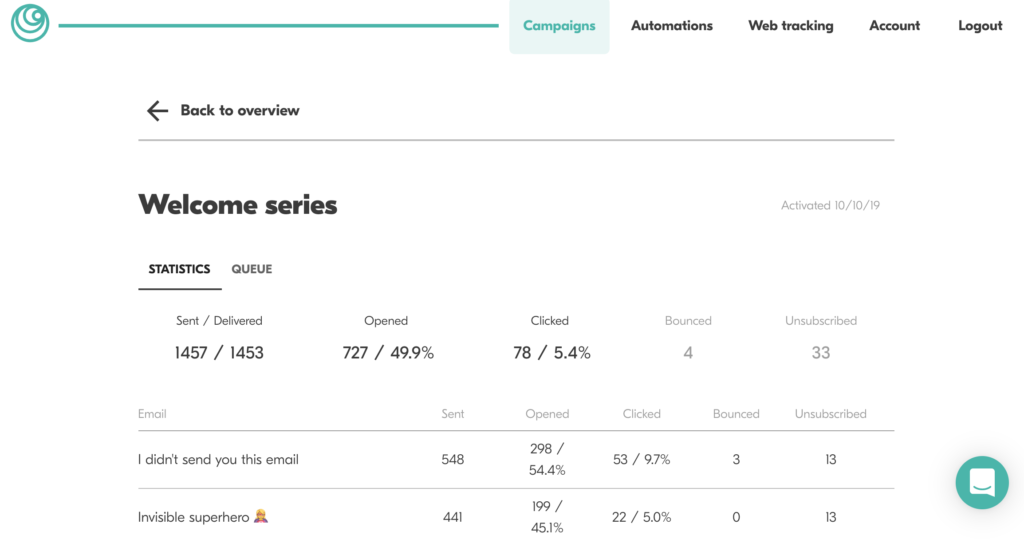Image resolution: width=1024 pixels, height=543 pixels.
Task: Click the Unsubscribed total 33
Action: [820, 353]
